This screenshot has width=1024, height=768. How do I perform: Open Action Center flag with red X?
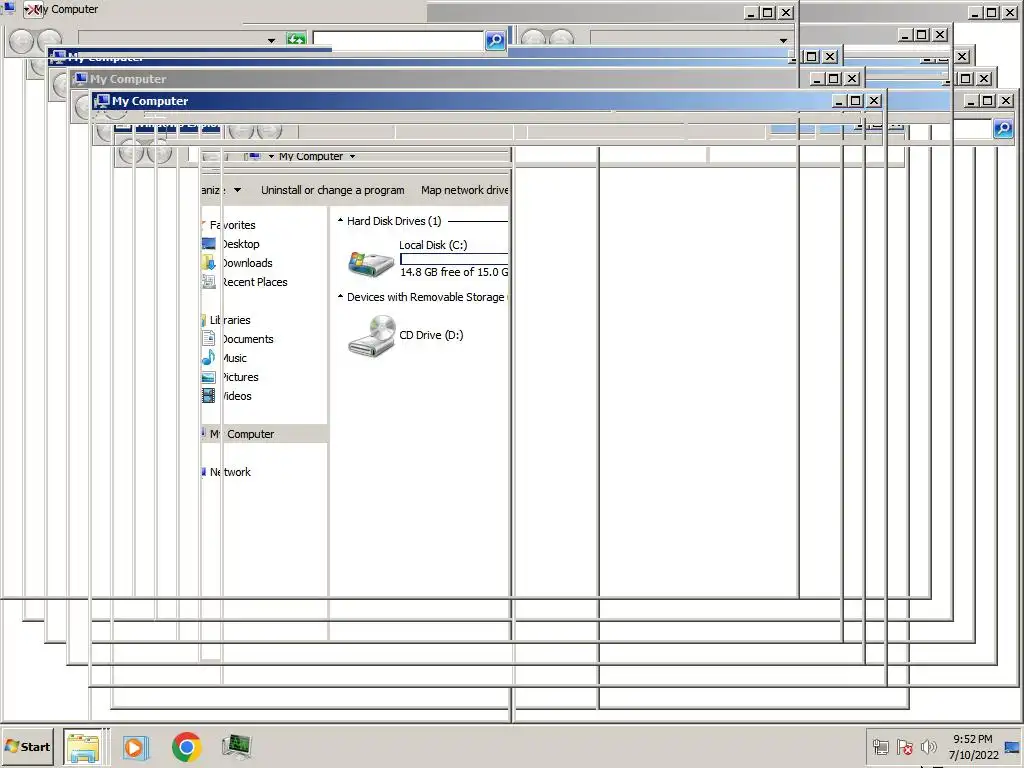point(904,746)
